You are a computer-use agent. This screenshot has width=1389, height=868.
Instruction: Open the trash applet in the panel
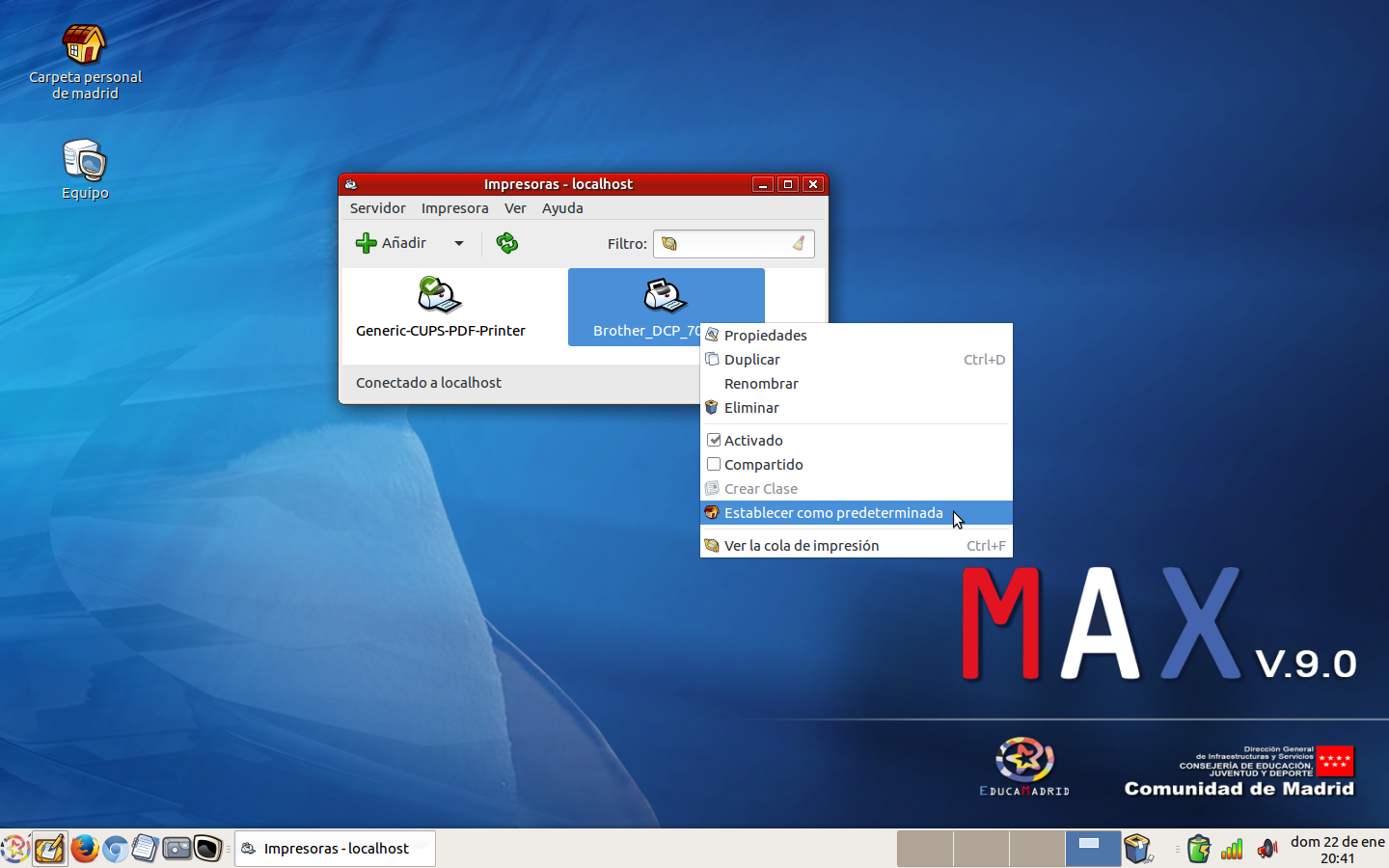[1139, 849]
